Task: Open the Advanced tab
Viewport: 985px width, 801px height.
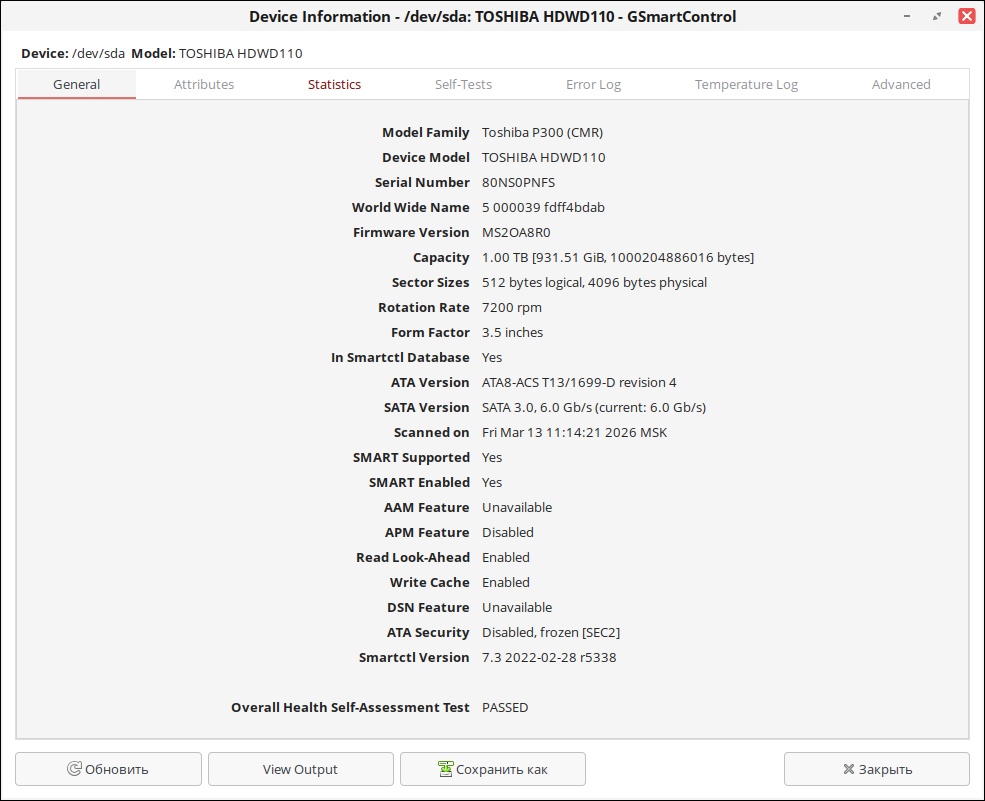Action: [901, 85]
